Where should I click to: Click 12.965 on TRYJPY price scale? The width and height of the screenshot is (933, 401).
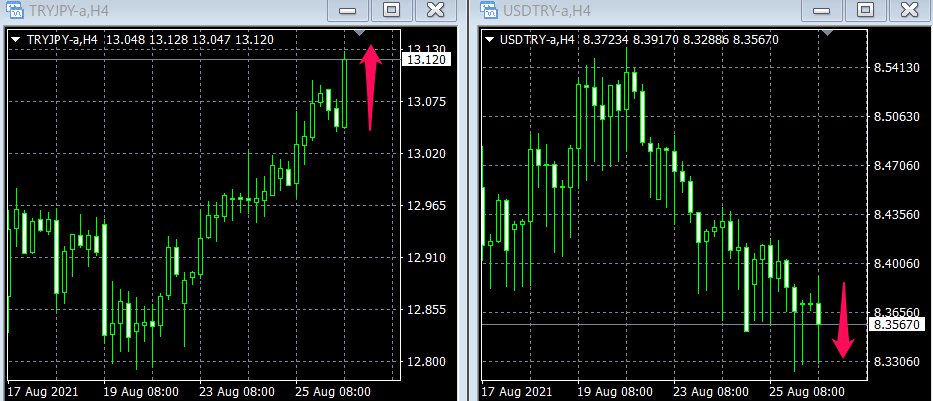pyautogui.click(x=426, y=206)
